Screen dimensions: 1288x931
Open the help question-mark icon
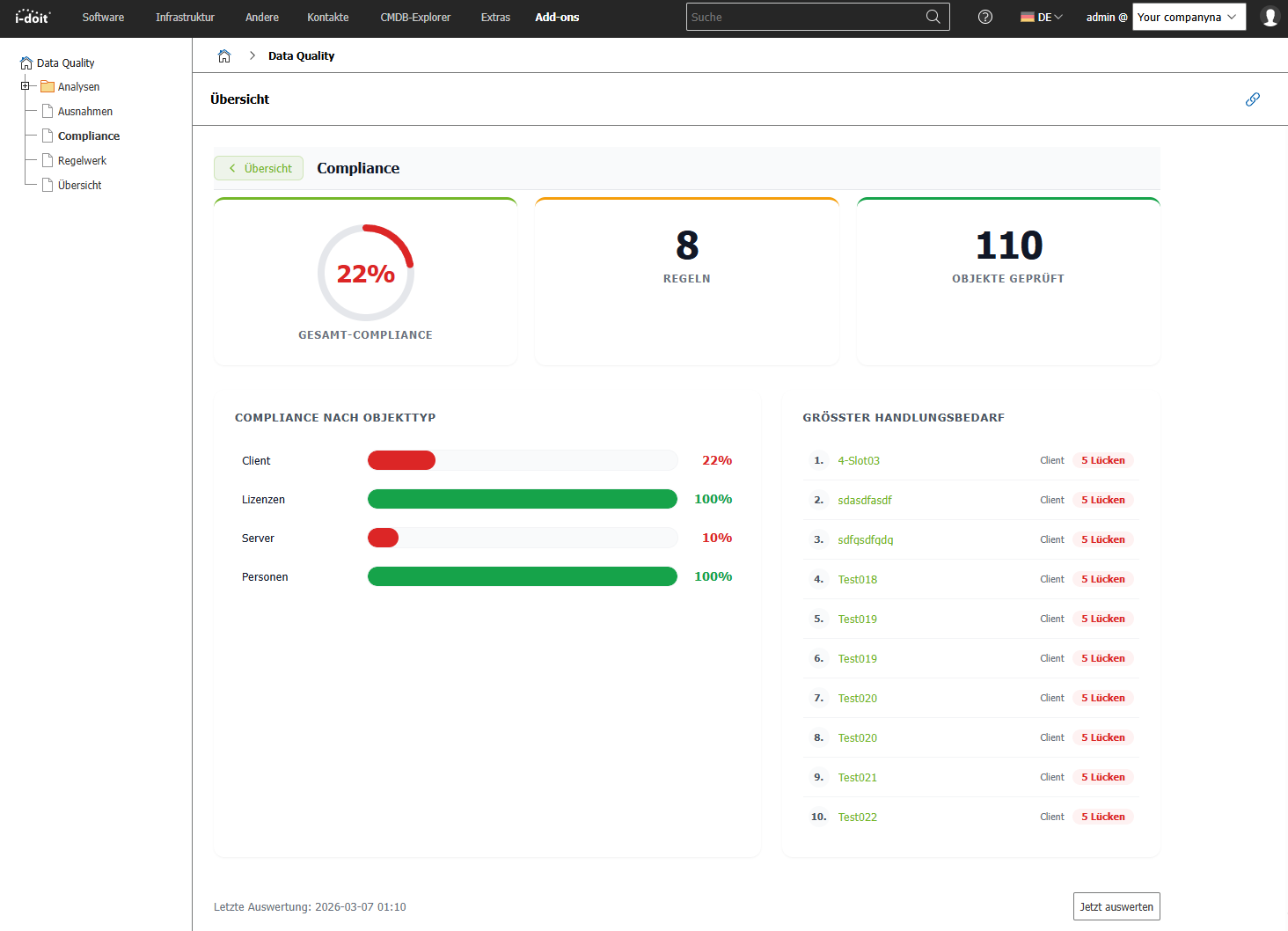click(984, 17)
